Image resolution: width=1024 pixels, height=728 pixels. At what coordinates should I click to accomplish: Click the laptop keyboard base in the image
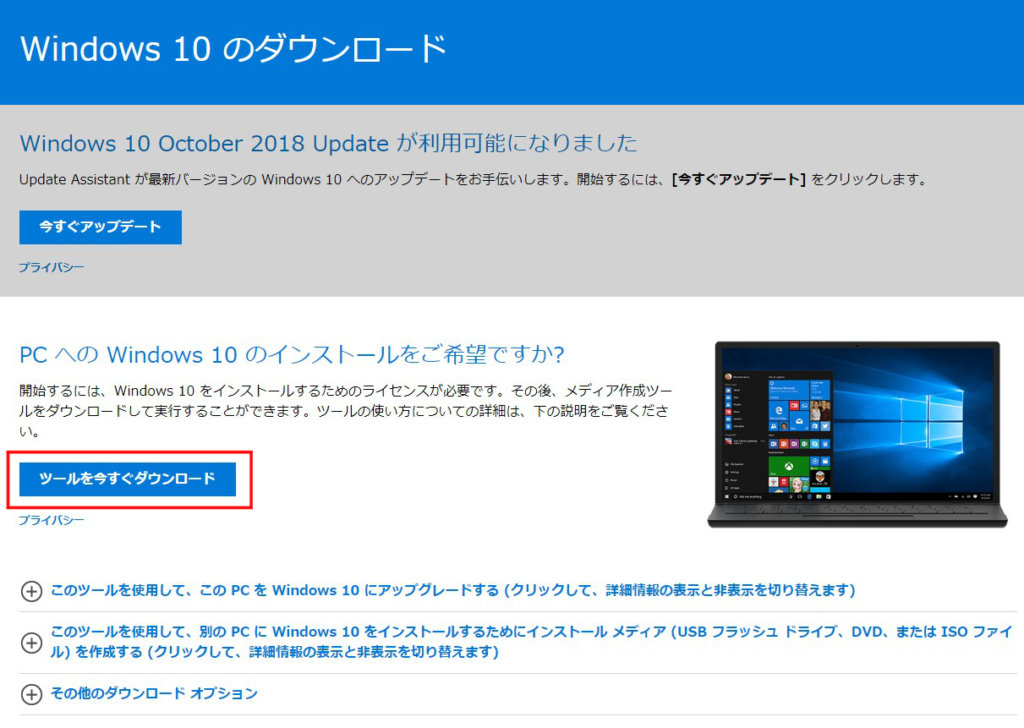click(x=857, y=514)
